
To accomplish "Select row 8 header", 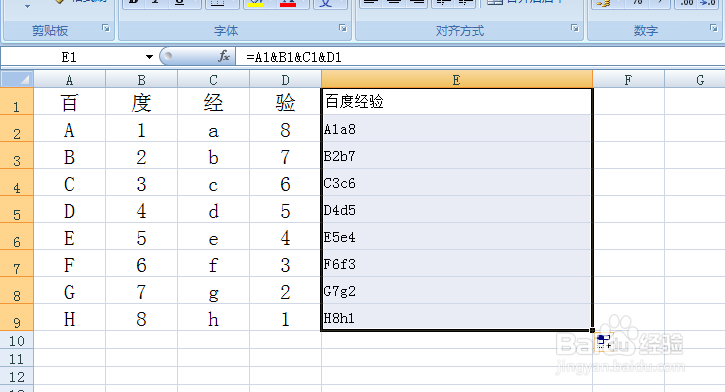I will (17, 290).
